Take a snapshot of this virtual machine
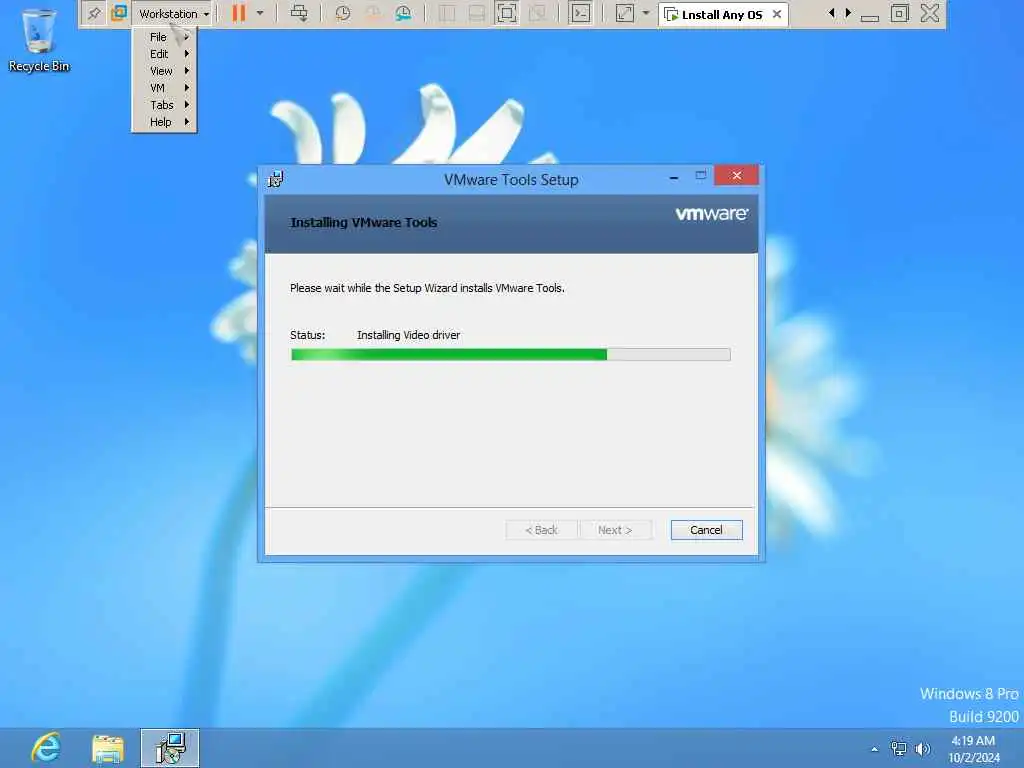The image size is (1024, 768). pyautogui.click(x=342, y=13)
